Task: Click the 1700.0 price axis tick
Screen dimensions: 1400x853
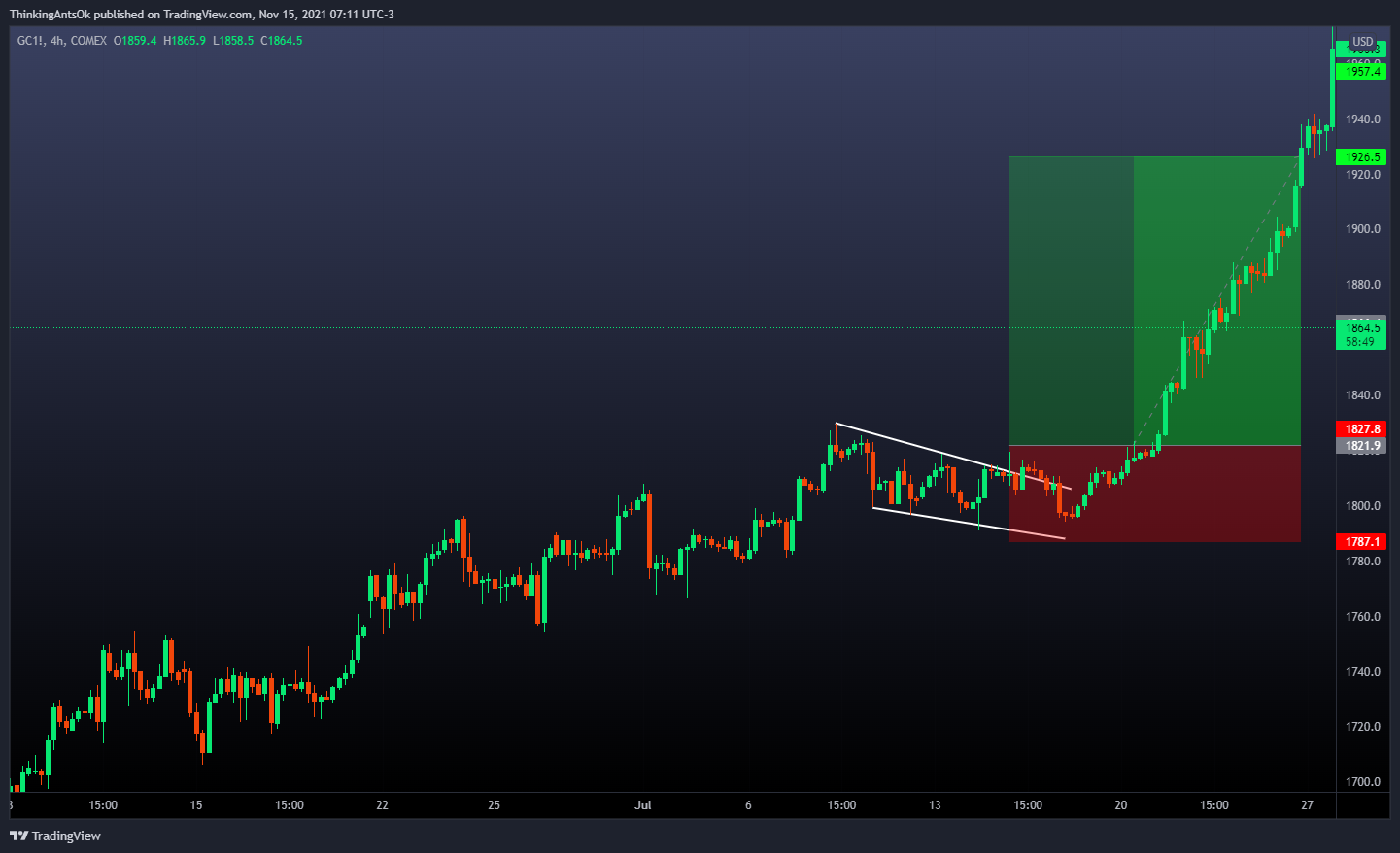Action: point(1362,782)
